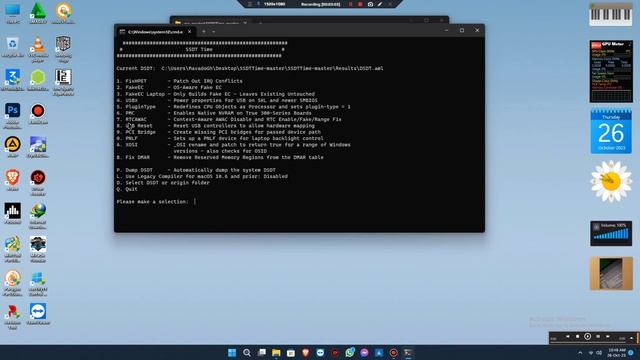Image resolution: width=640 pixels, height=360 pixels.
Task: Open Task View from the taskbar
Action: tap(262, 353)
